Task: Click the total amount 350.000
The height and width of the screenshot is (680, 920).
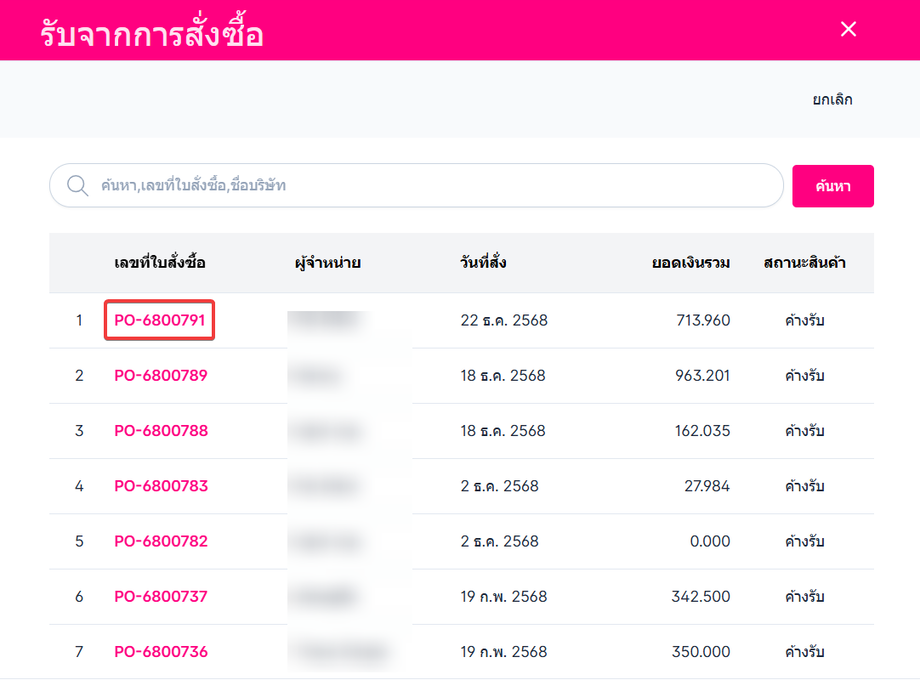Action: pos(701,651)
